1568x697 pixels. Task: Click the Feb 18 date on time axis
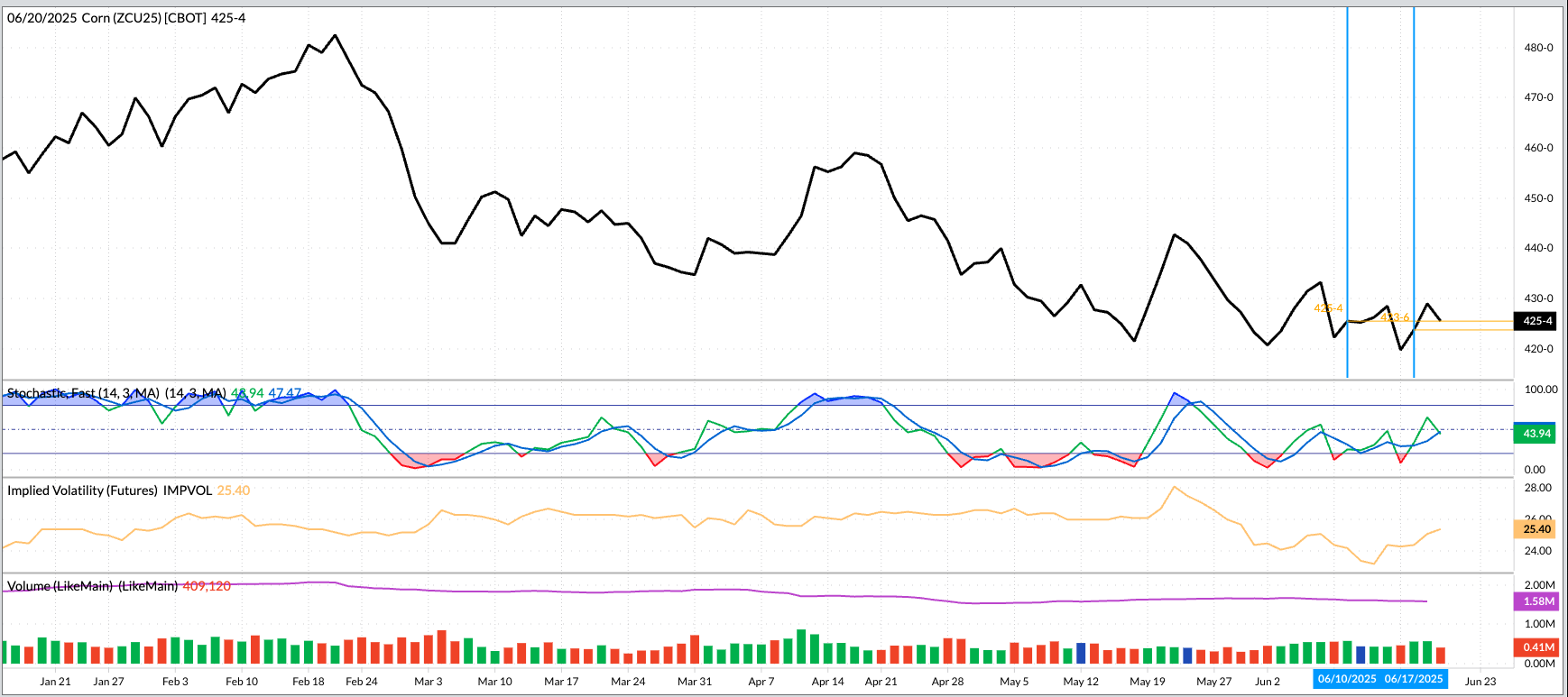click(x=309, y=682)
